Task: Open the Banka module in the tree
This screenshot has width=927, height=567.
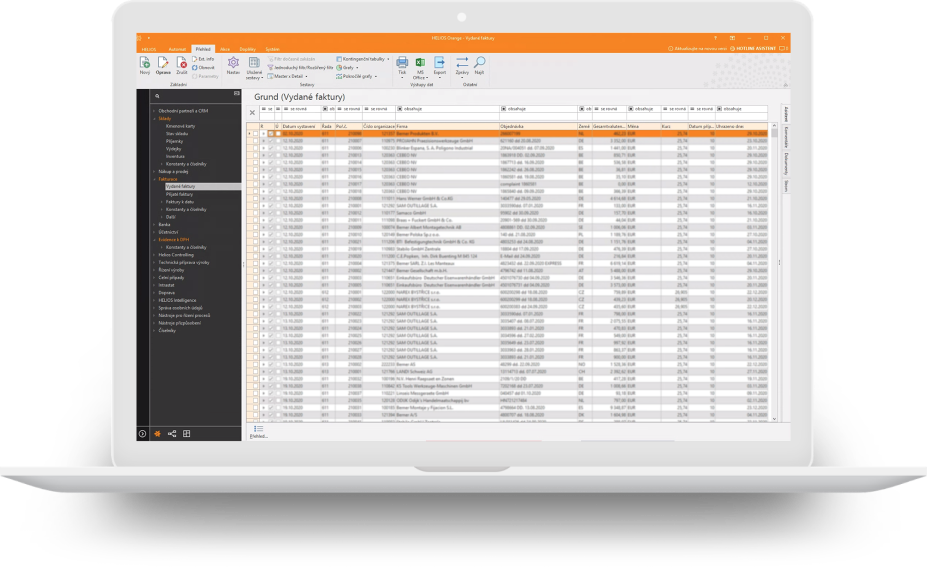Action: pos(164,225)
